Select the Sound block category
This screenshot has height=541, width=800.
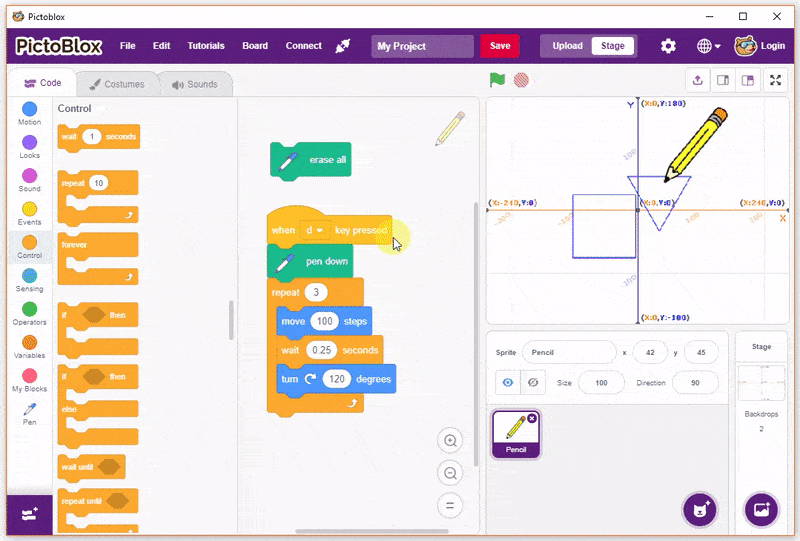click(30, 180)
